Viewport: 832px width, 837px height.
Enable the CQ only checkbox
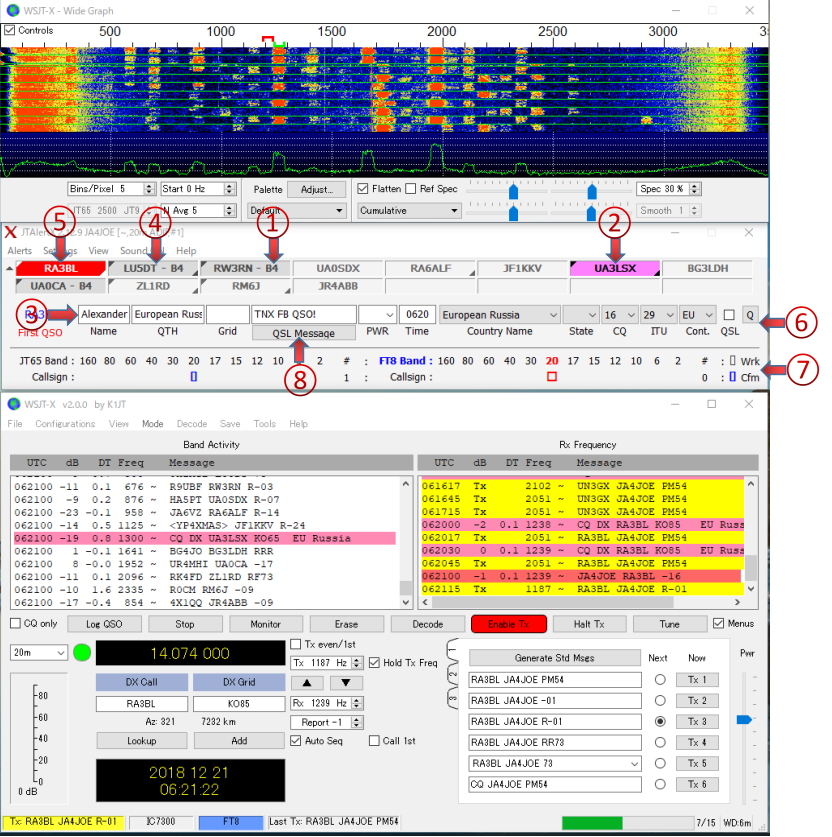15,623
